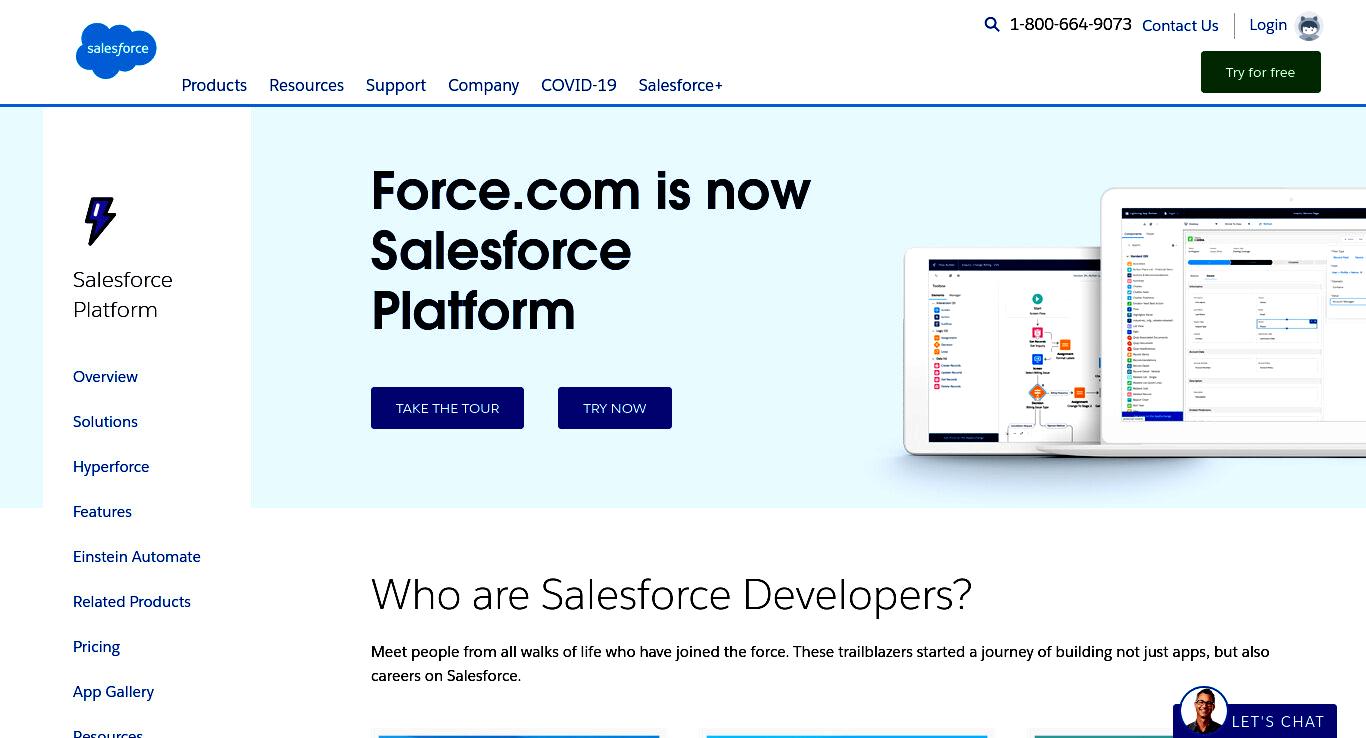Click the Login link
This screenshot has width=1366, height=738.
click(x=1268, y=25)
